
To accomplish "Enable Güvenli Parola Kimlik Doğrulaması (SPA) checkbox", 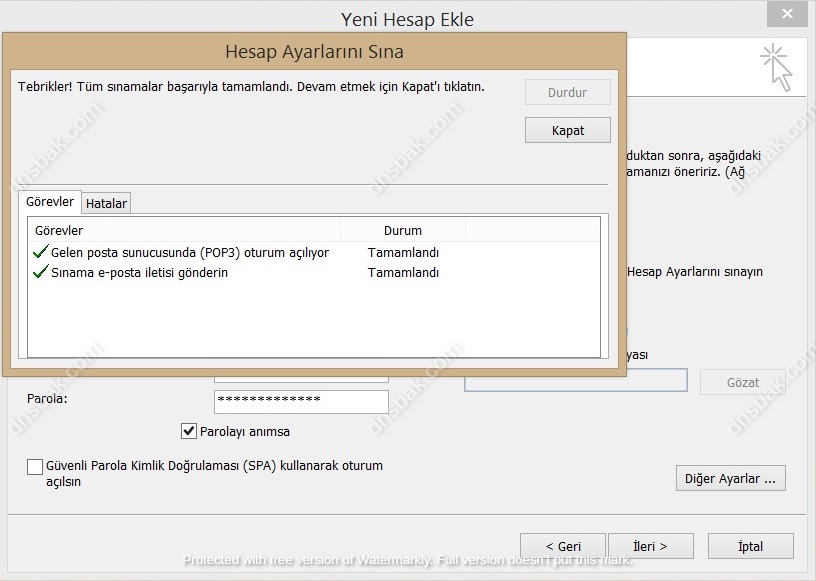I will pos(35,466).
